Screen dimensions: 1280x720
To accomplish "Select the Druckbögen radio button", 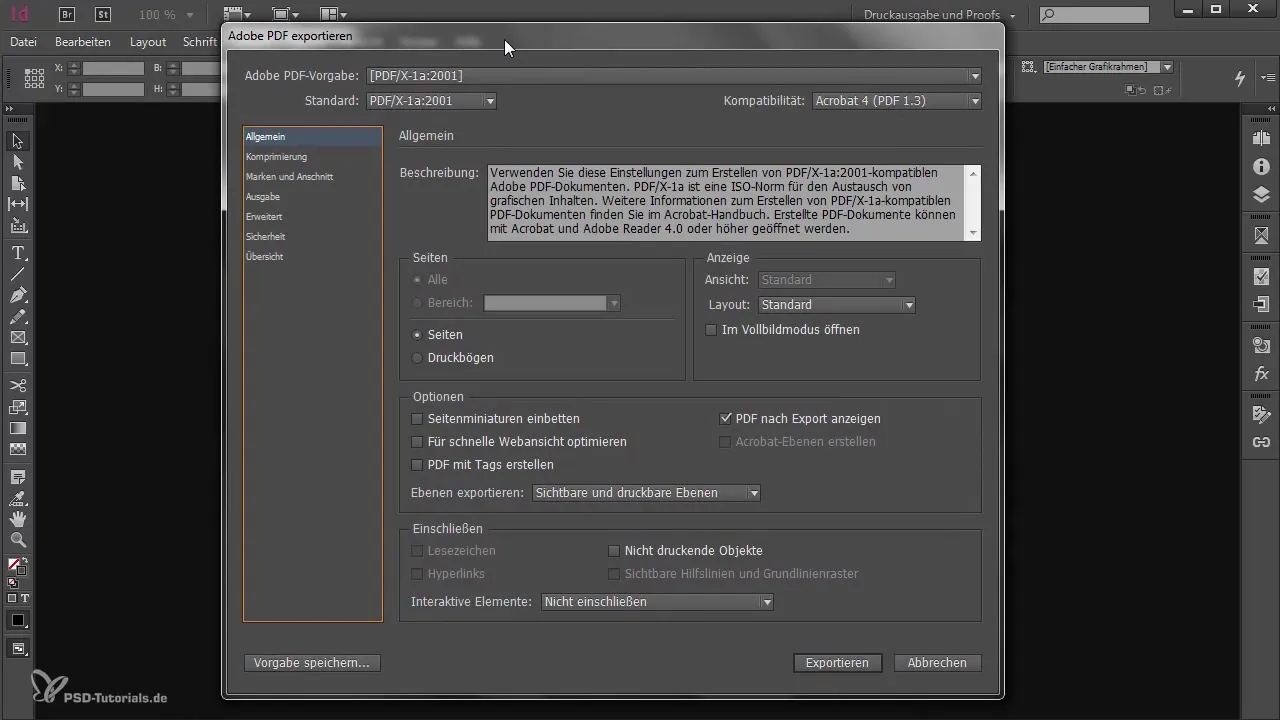I will click(417, 358).
